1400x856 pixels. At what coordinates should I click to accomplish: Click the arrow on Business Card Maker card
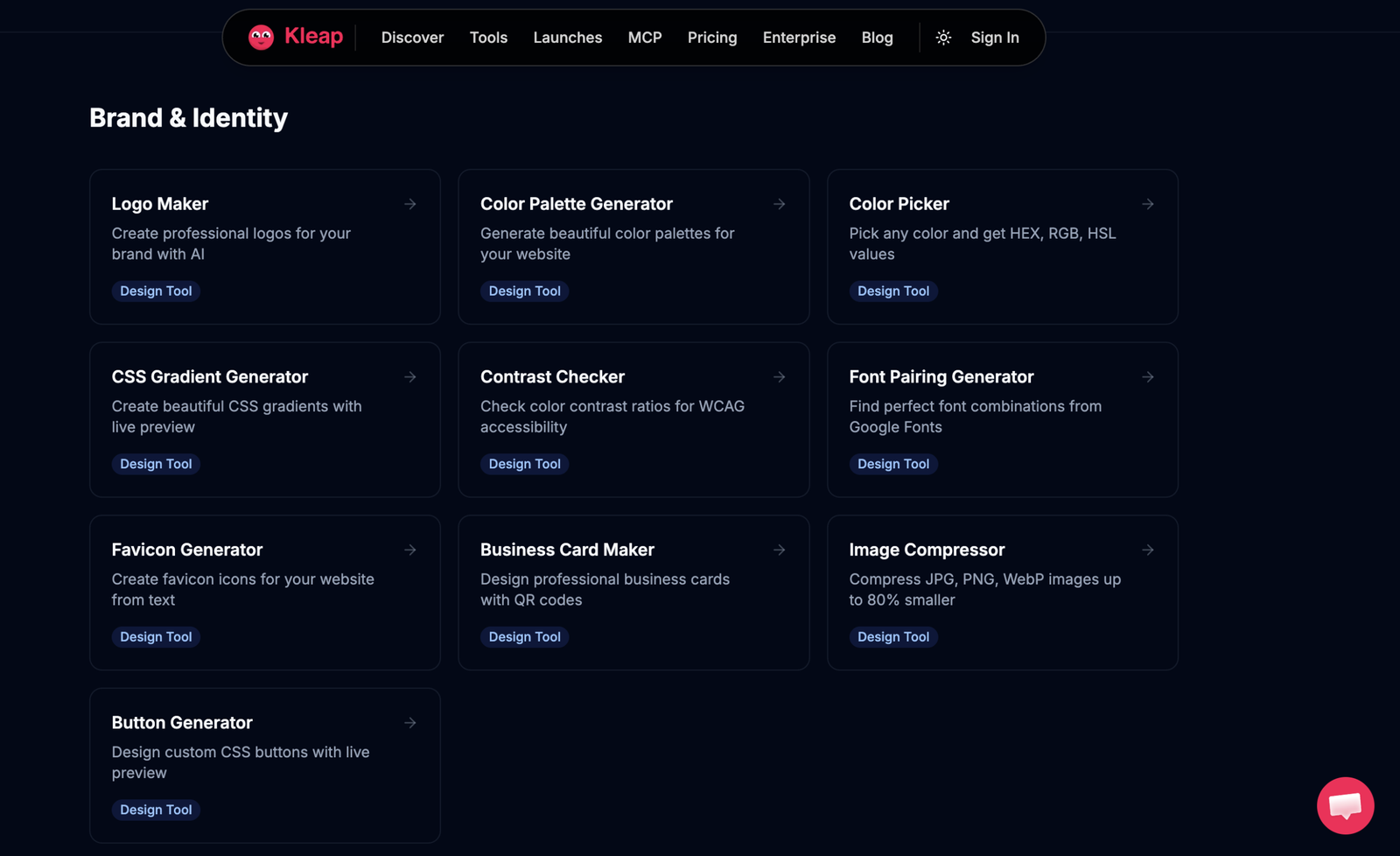780,550
